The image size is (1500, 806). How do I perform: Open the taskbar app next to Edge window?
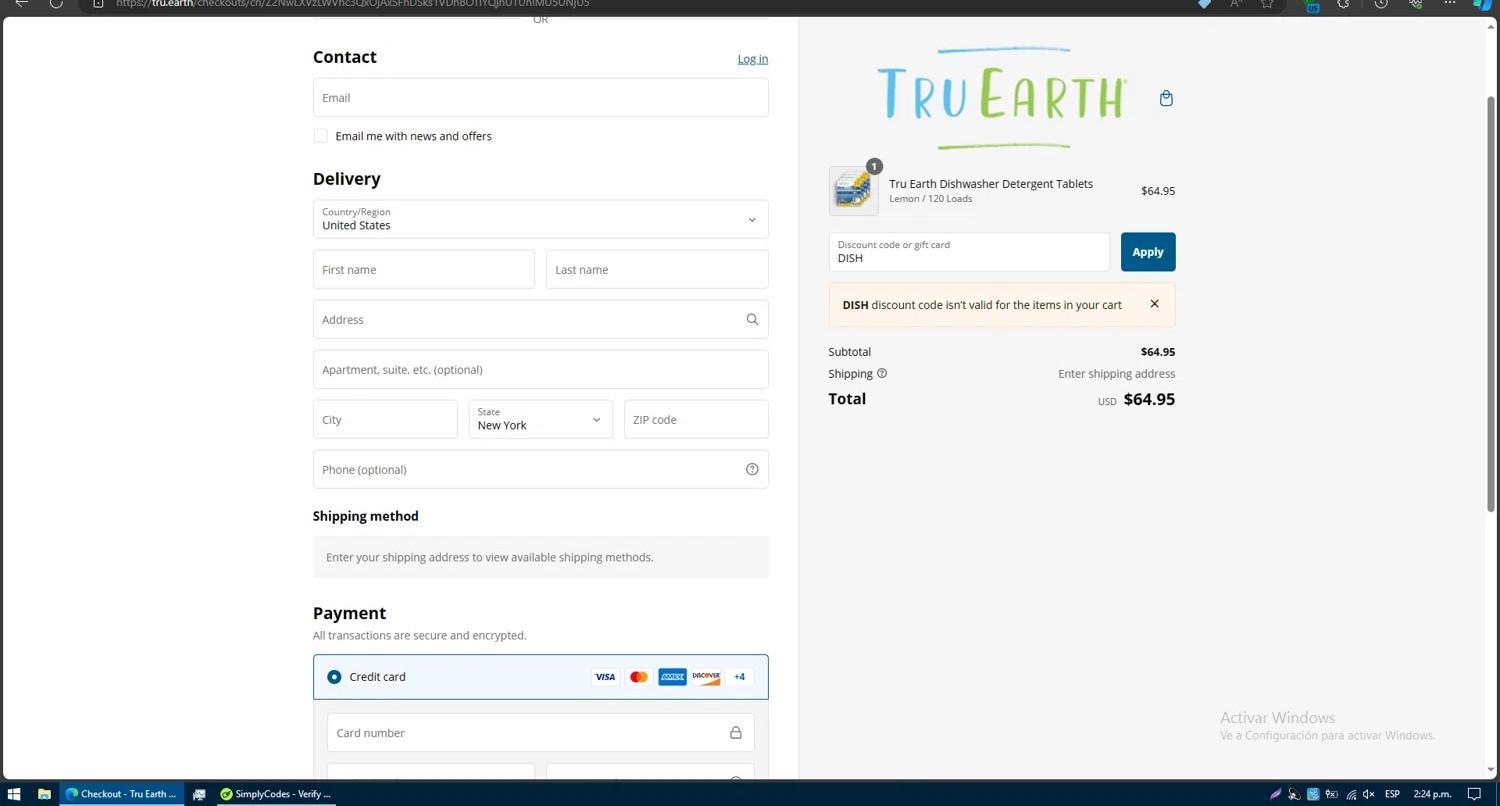point(199,794)
